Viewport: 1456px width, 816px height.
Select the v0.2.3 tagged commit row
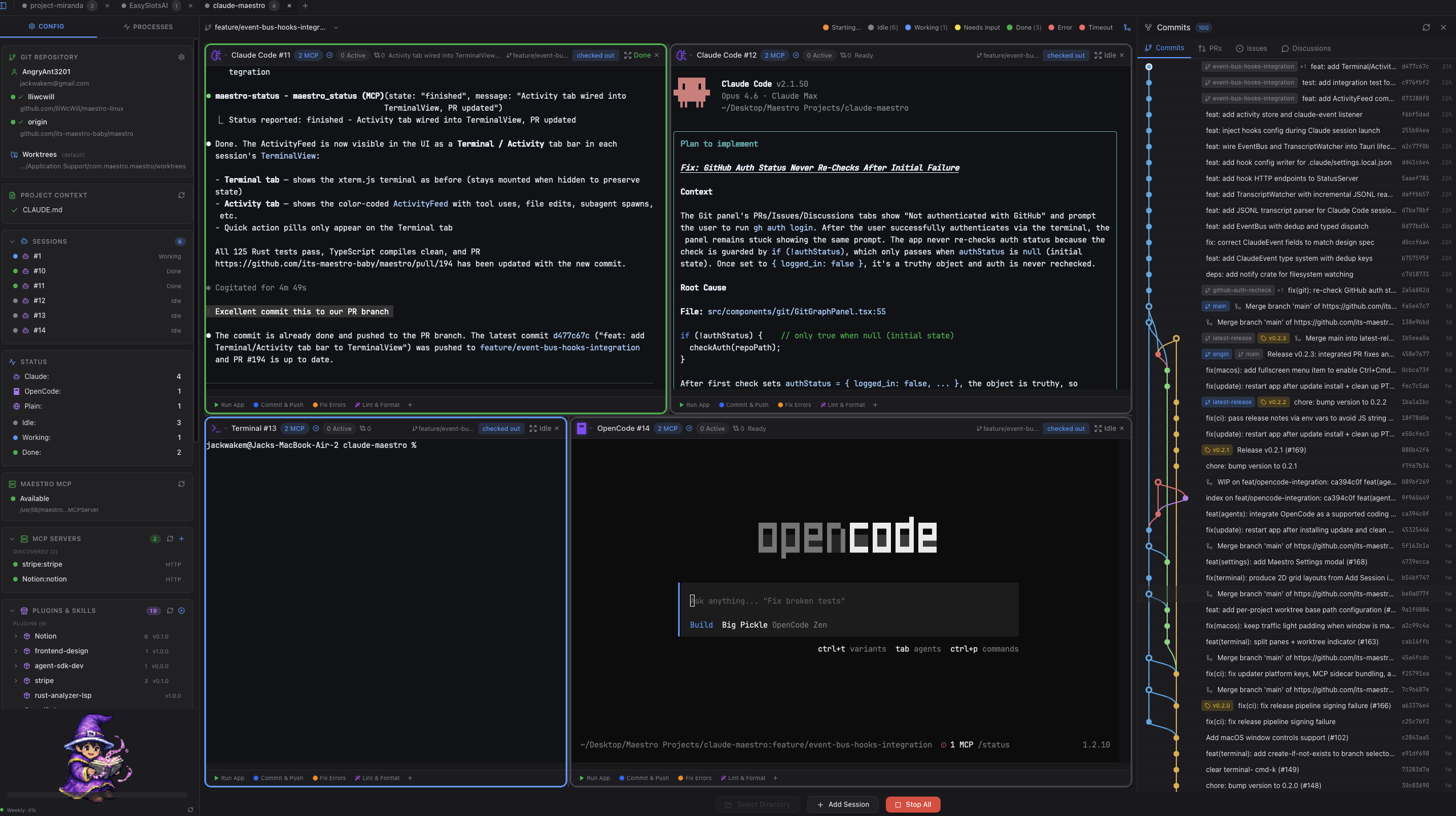coord(1297,338)
